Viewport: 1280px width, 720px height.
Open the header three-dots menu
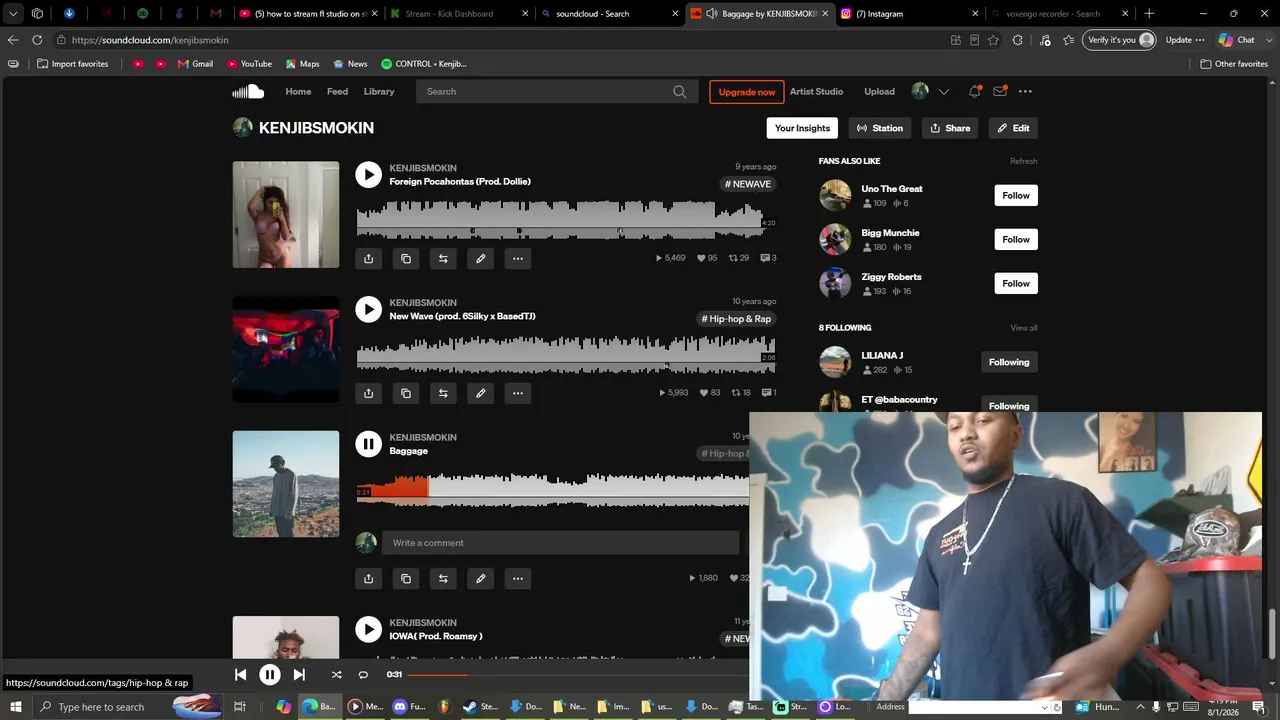pyautogui.click(x=1025, y=91)
